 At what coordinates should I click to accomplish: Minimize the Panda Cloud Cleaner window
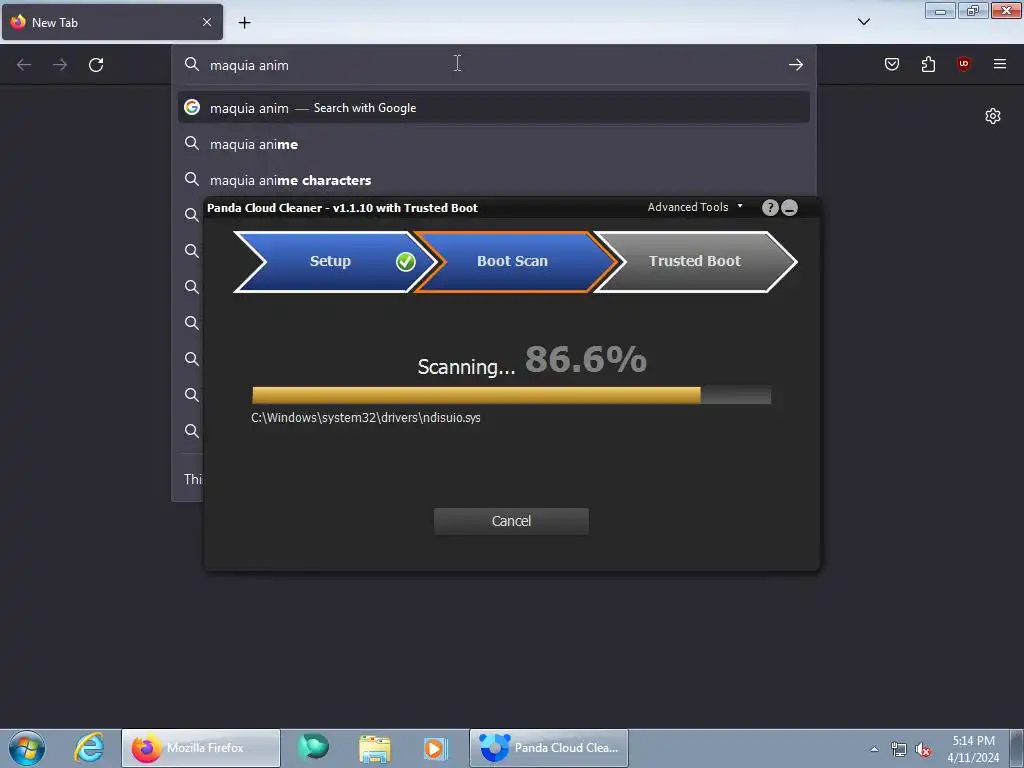(790, 208)
